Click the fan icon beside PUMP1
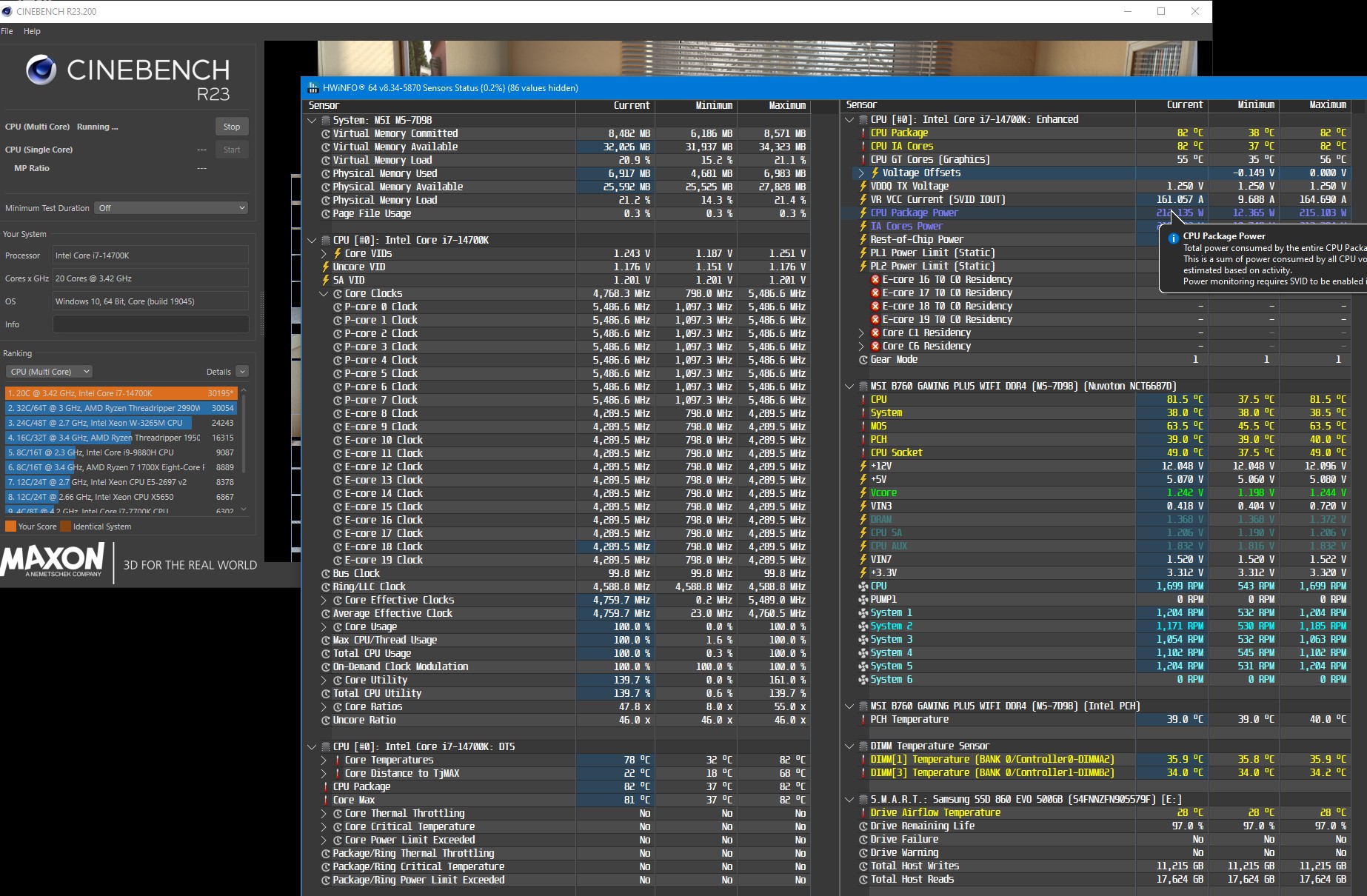 (863, 600)
